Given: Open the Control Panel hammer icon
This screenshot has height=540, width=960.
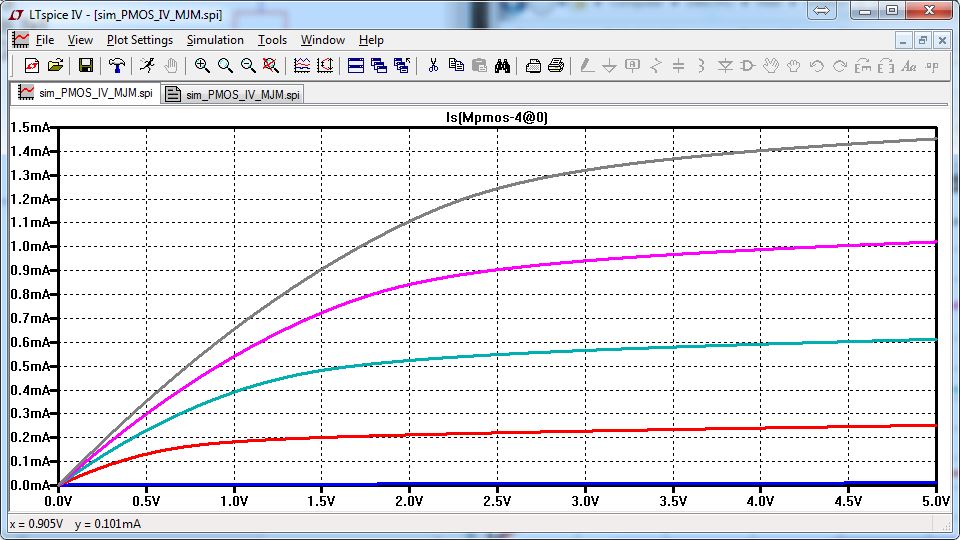Looking at the screenshot, I should pyautogui.click(x=117, y=66).
